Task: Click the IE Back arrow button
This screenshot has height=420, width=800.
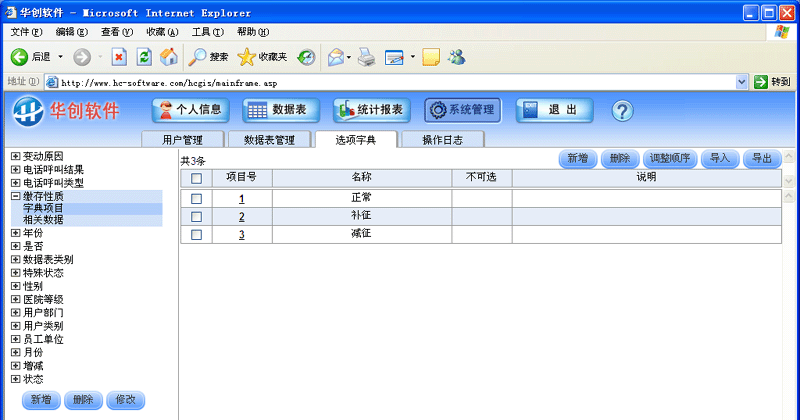Action: click(x=19, y=57)
